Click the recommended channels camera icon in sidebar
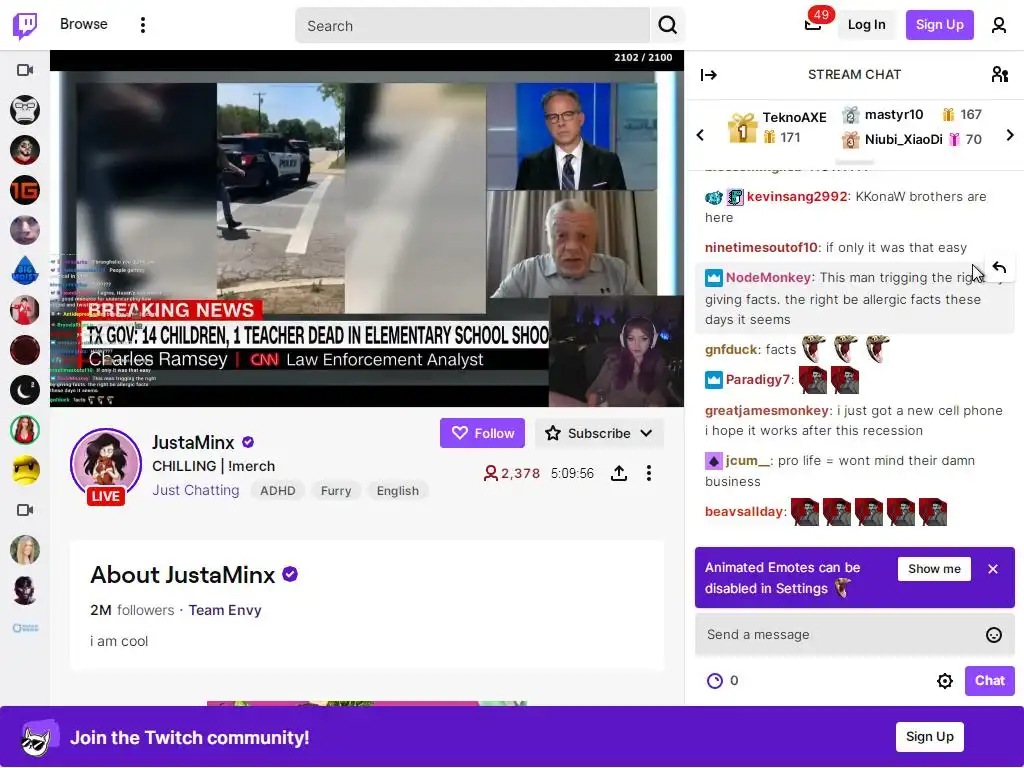 coord(25,510)
